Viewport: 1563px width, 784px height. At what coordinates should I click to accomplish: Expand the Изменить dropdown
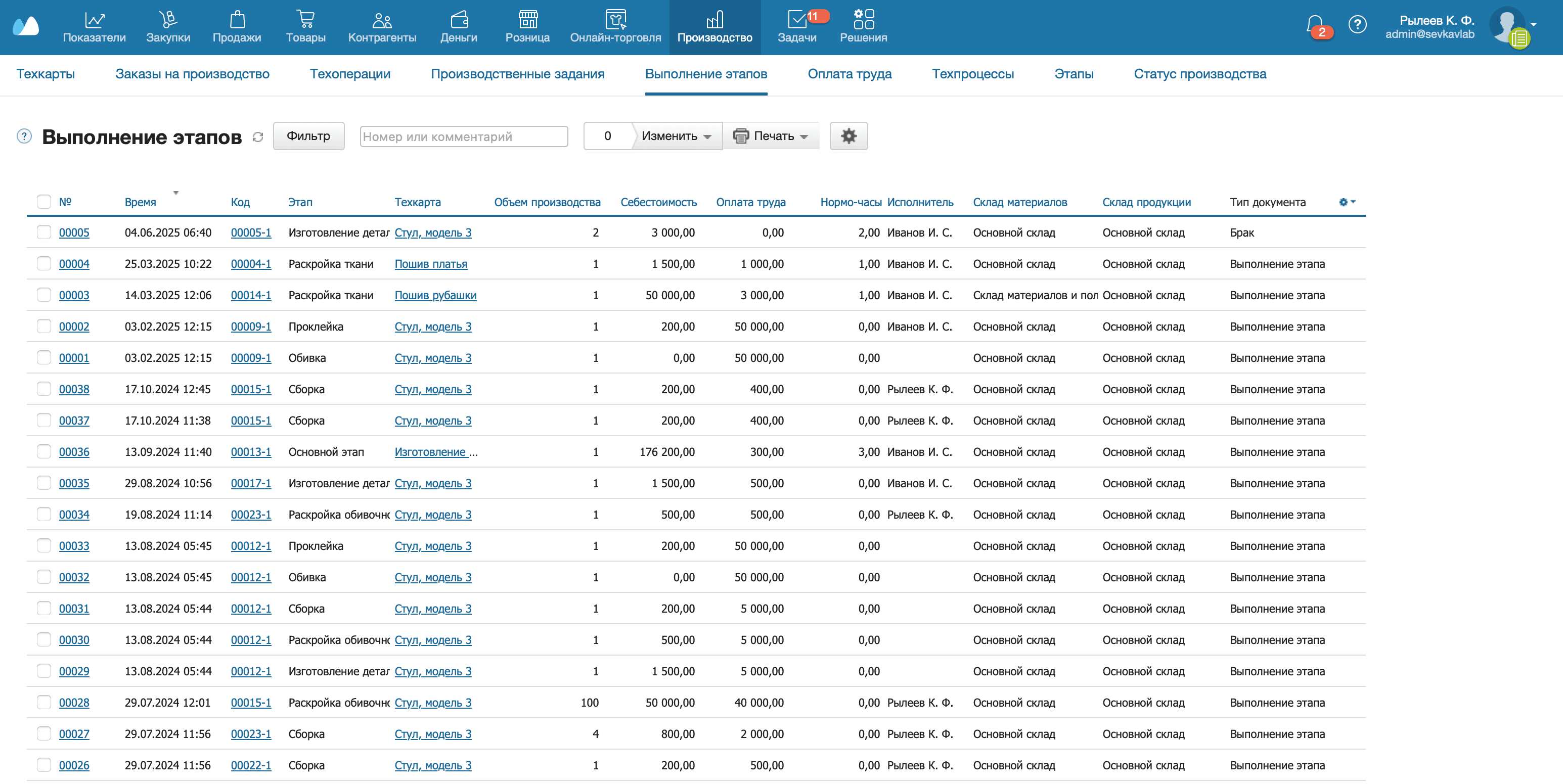[x=676, y=136]
